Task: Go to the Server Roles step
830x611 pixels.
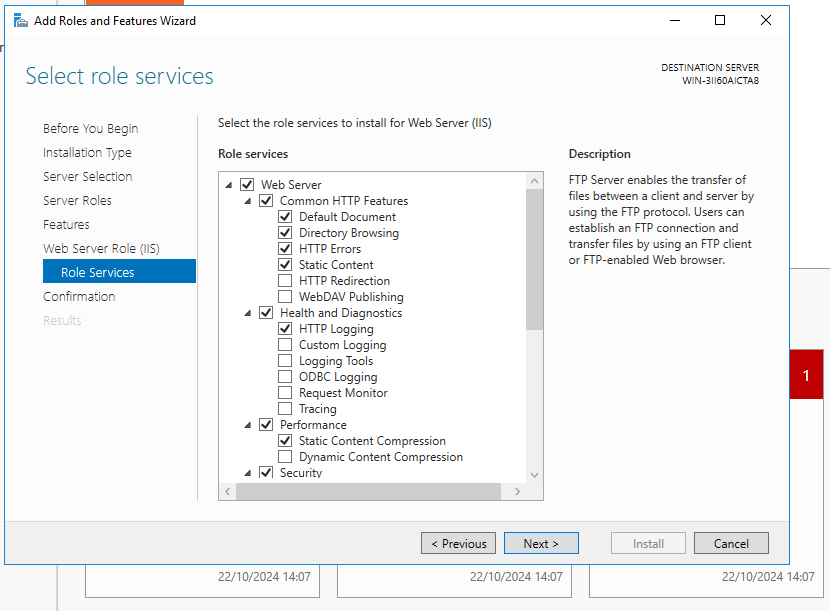Action: [77, 201]
